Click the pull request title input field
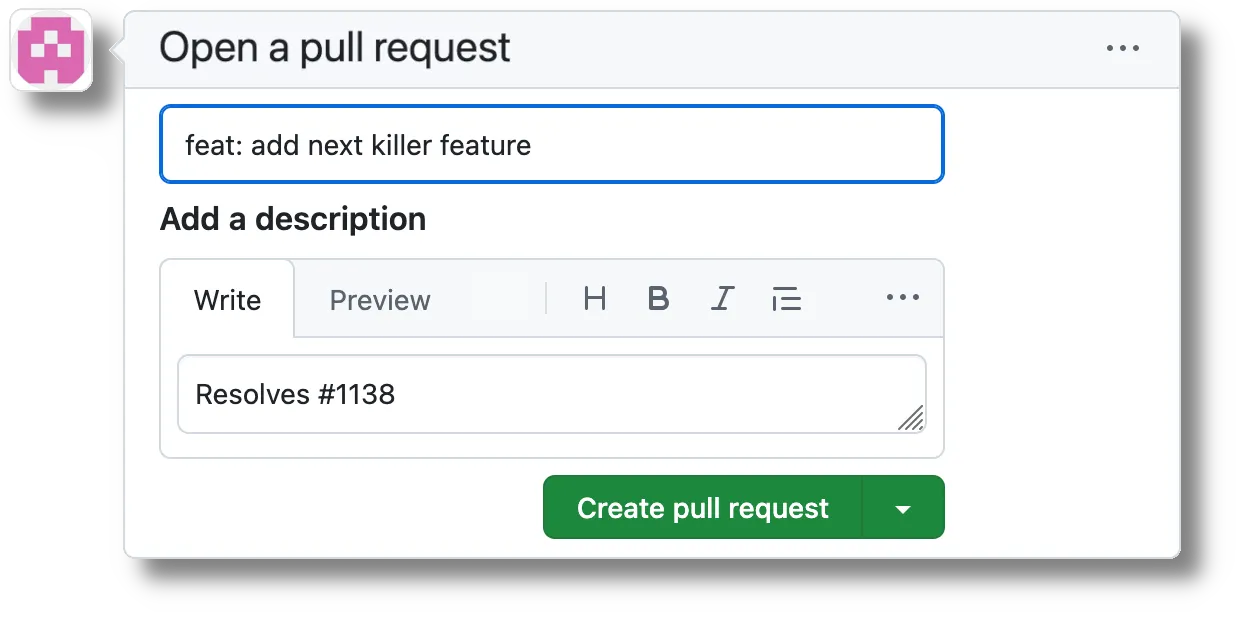 551,144
